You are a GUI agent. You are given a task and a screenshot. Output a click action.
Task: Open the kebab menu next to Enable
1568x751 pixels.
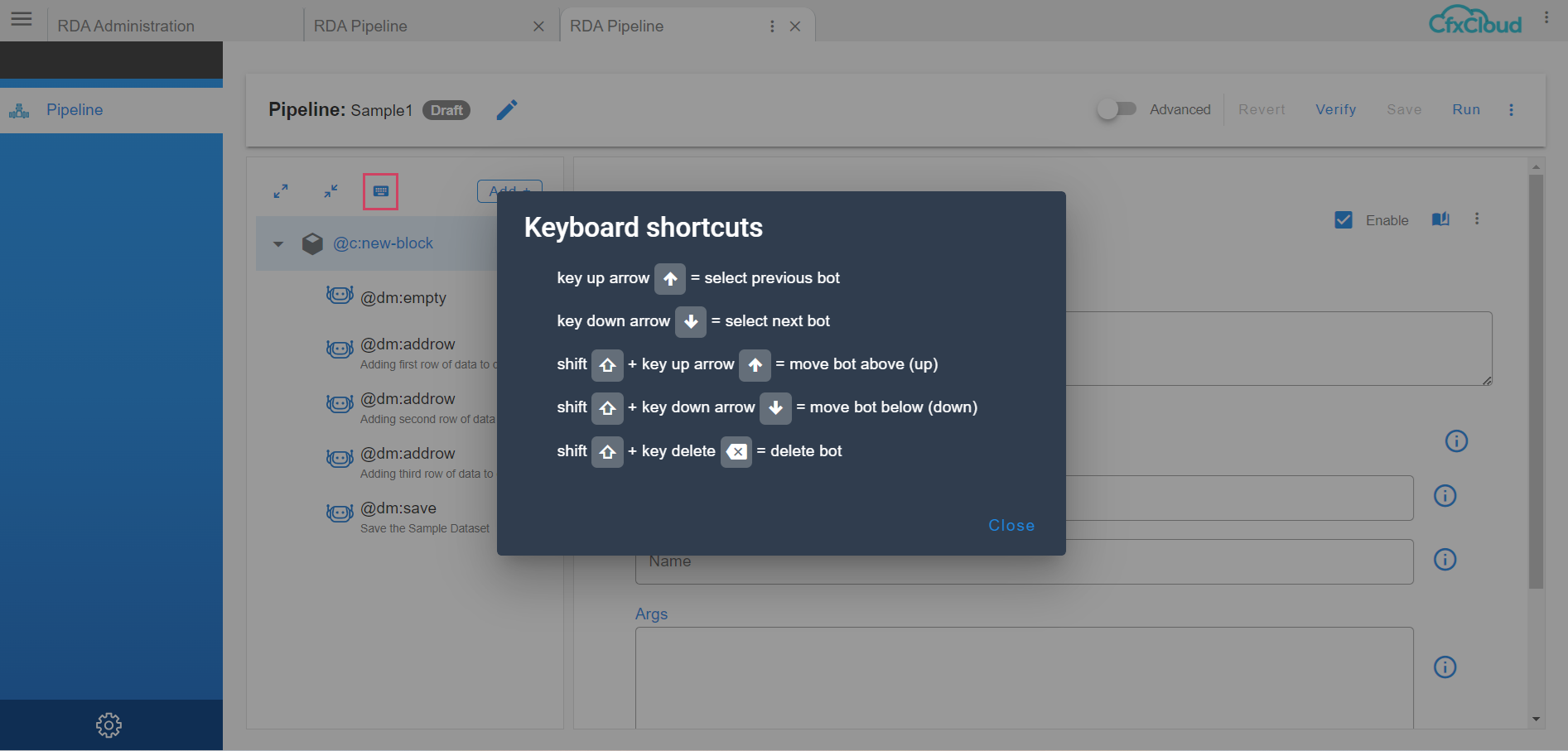[x=1478, y=219]
